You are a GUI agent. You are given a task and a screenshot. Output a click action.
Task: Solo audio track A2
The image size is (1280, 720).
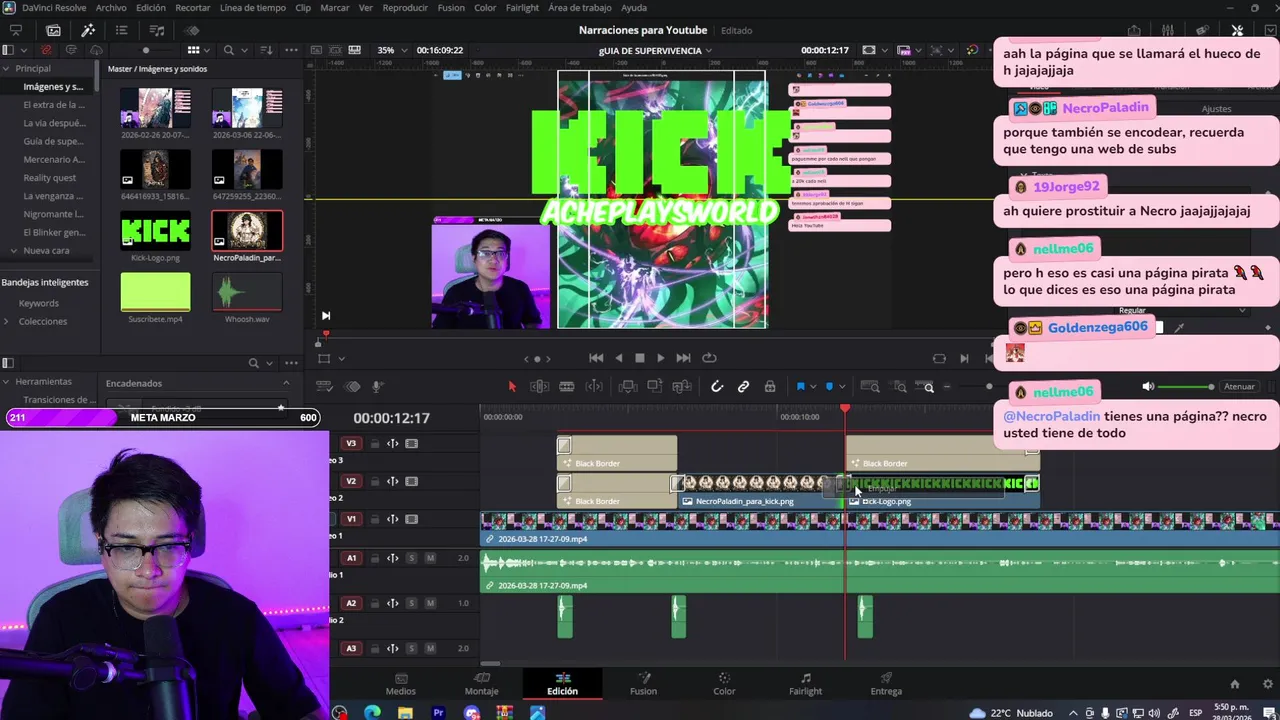411,603
